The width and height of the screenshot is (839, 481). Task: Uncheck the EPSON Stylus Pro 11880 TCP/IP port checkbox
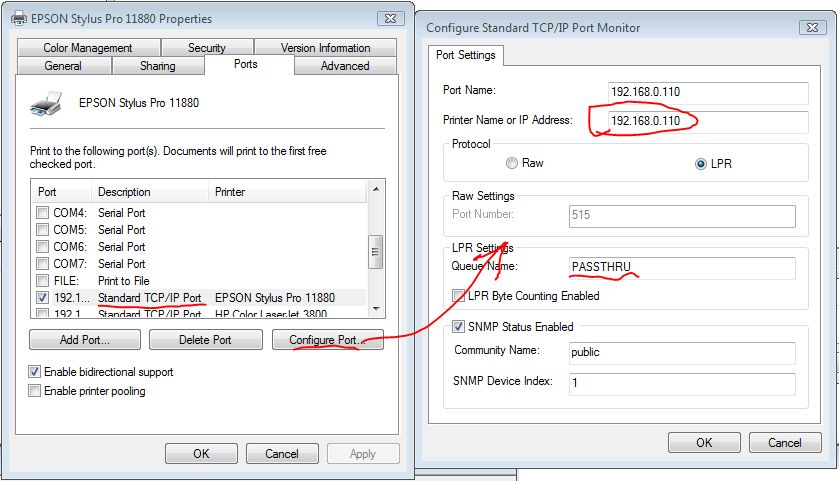coord(42,297)
